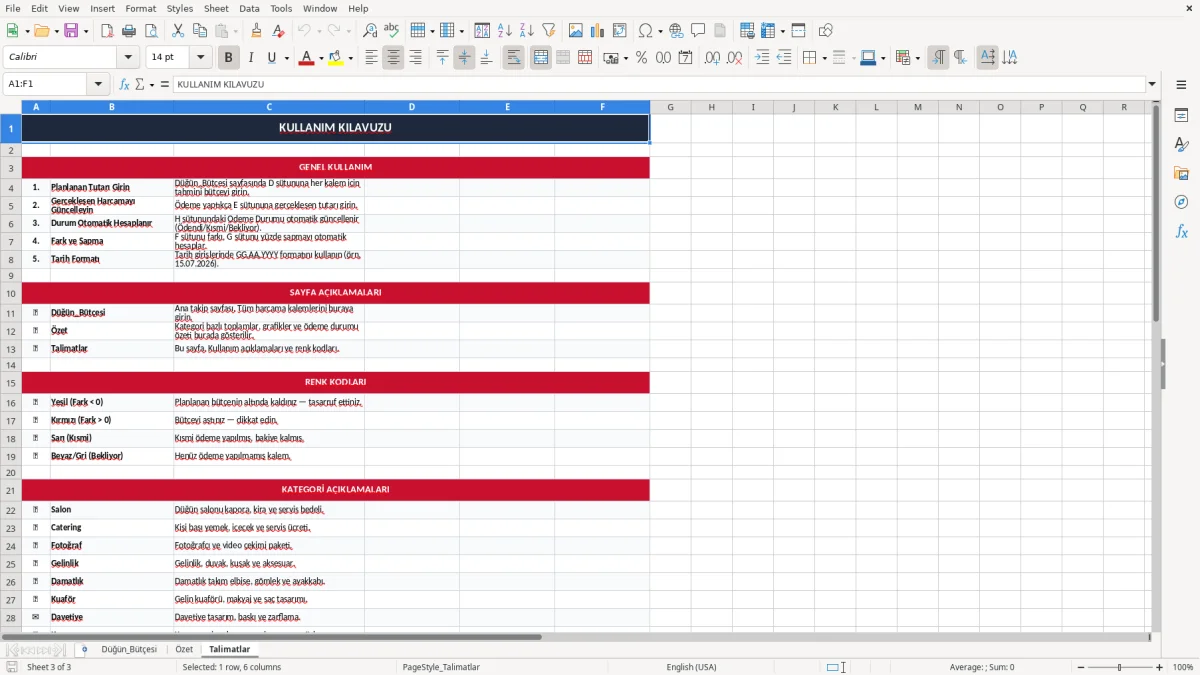
Task: Open Sidebar Properties panel icon
Action: pyautogui.click(x=1181, y=116)
